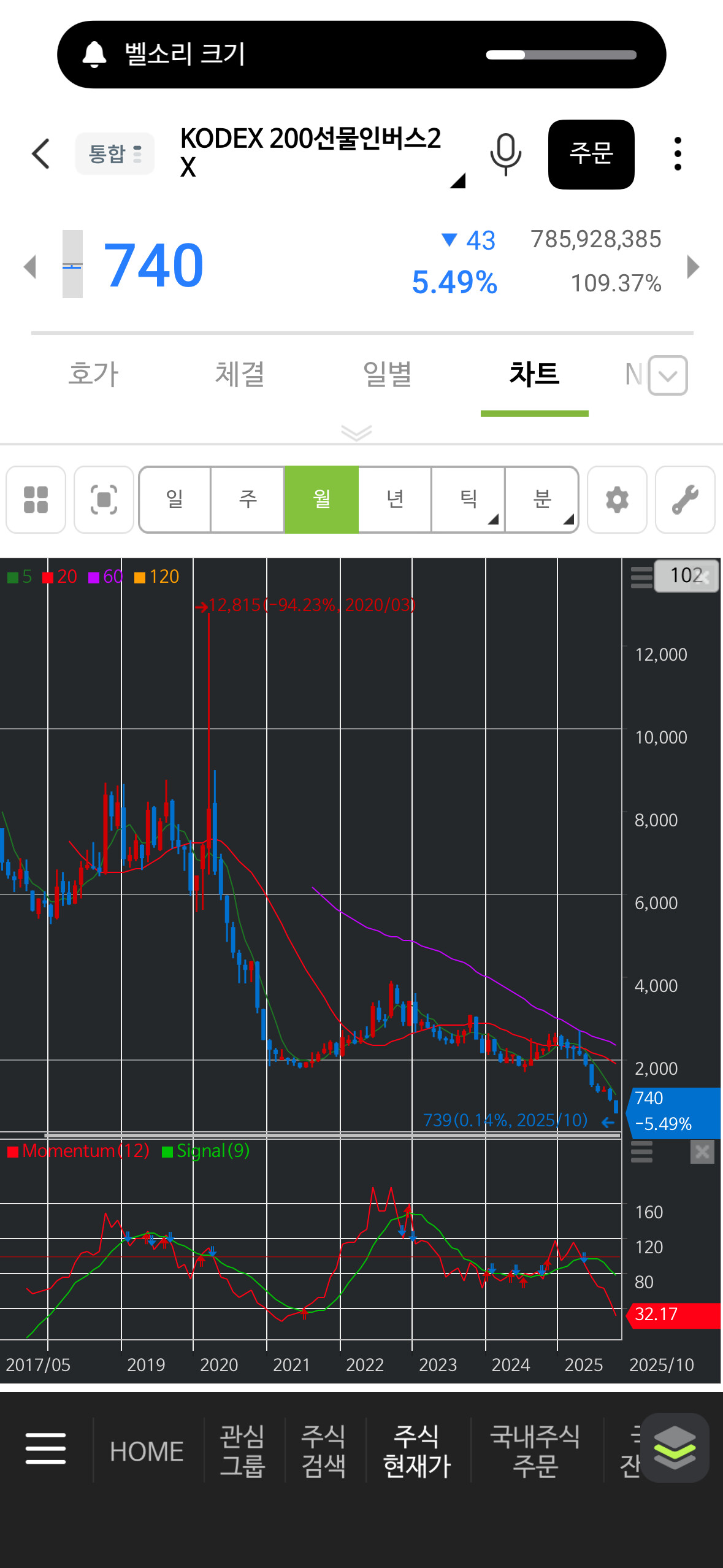Open stock name KODEX 200선물인버스2X selector
723x1568 pixels.
321,153
